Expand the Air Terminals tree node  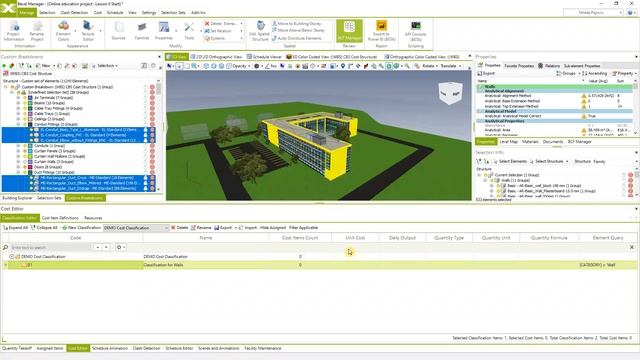[18, 98]
